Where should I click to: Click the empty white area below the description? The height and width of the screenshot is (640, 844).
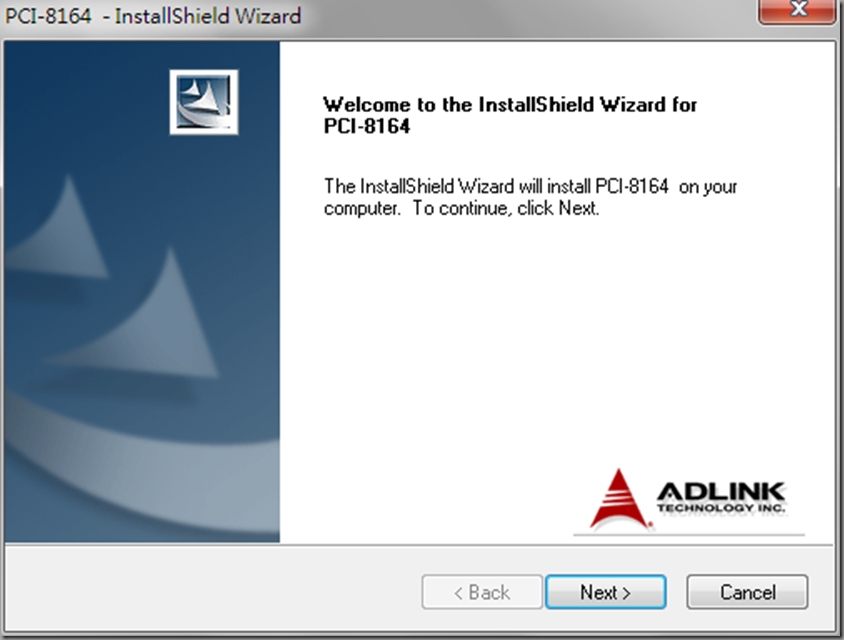pos(550,340)
